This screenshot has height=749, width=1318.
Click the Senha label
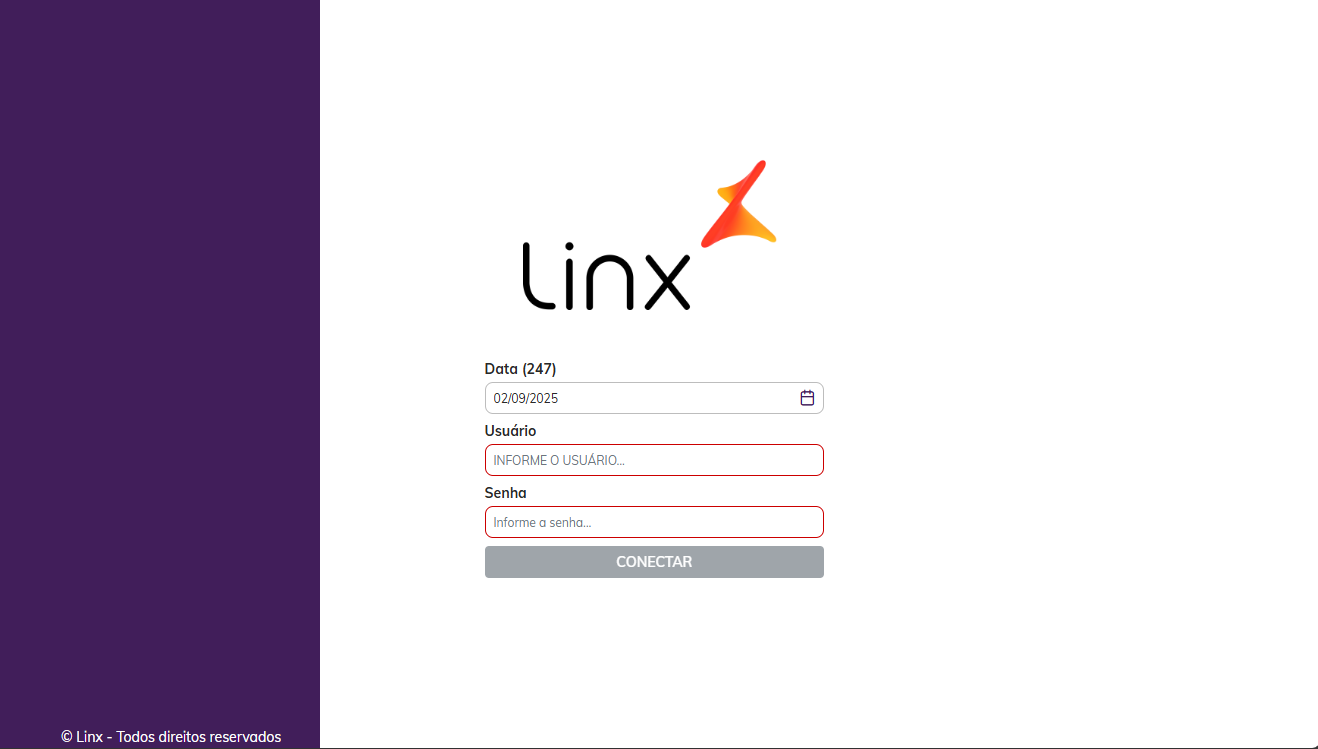pos(505,493)
